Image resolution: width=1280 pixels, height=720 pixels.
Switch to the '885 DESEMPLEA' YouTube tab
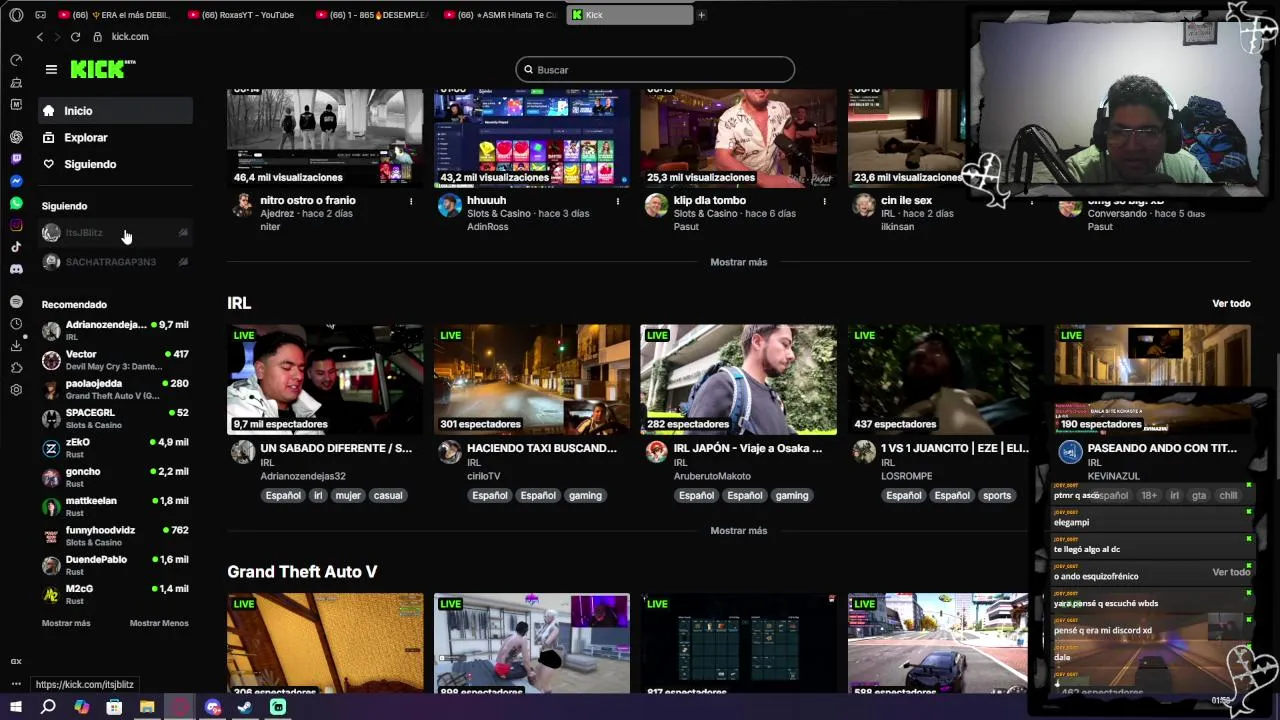pyautogui.click(x=372, y=15)
